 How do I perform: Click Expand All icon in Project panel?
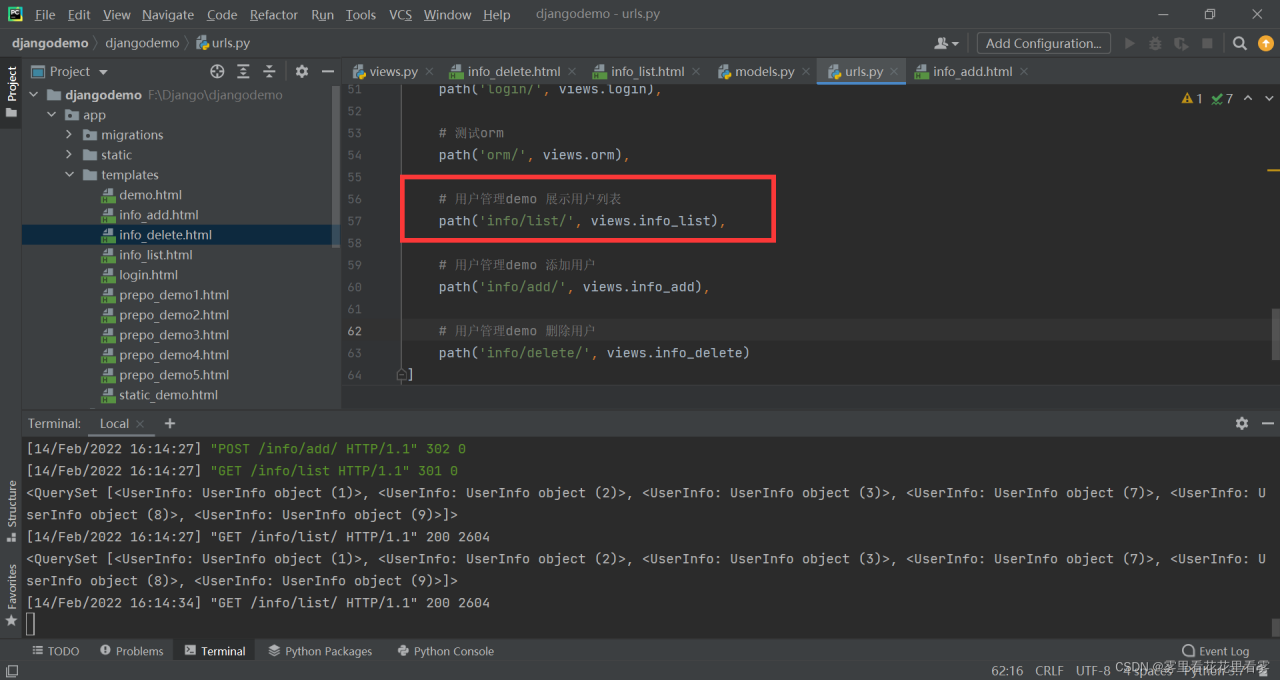click(x=243, y=71)
